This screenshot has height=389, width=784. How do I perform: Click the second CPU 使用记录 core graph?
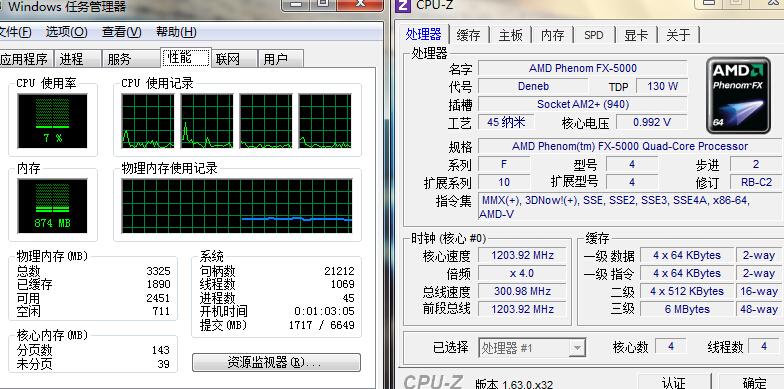207,120
